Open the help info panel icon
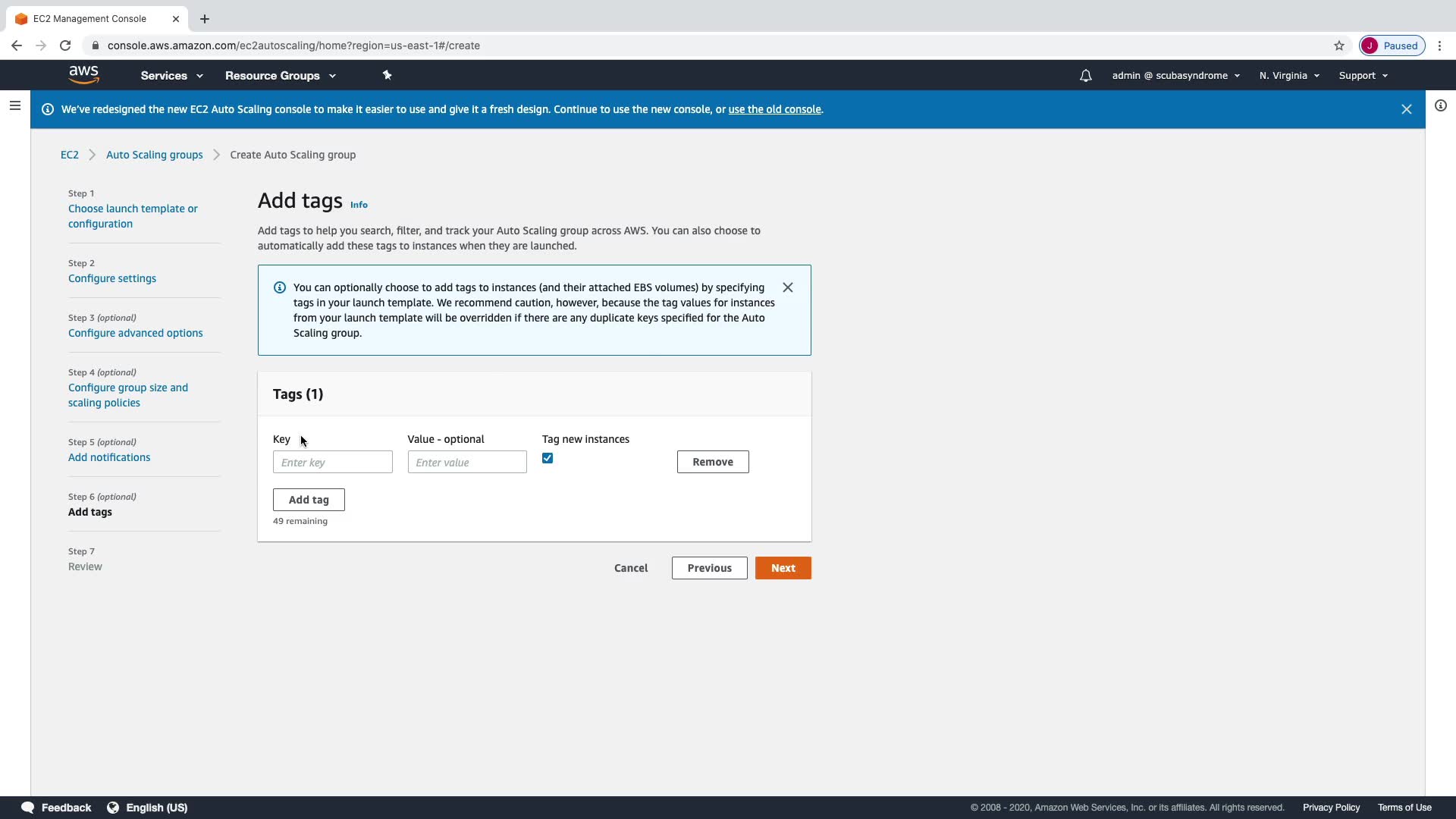 pos(1440,106)
